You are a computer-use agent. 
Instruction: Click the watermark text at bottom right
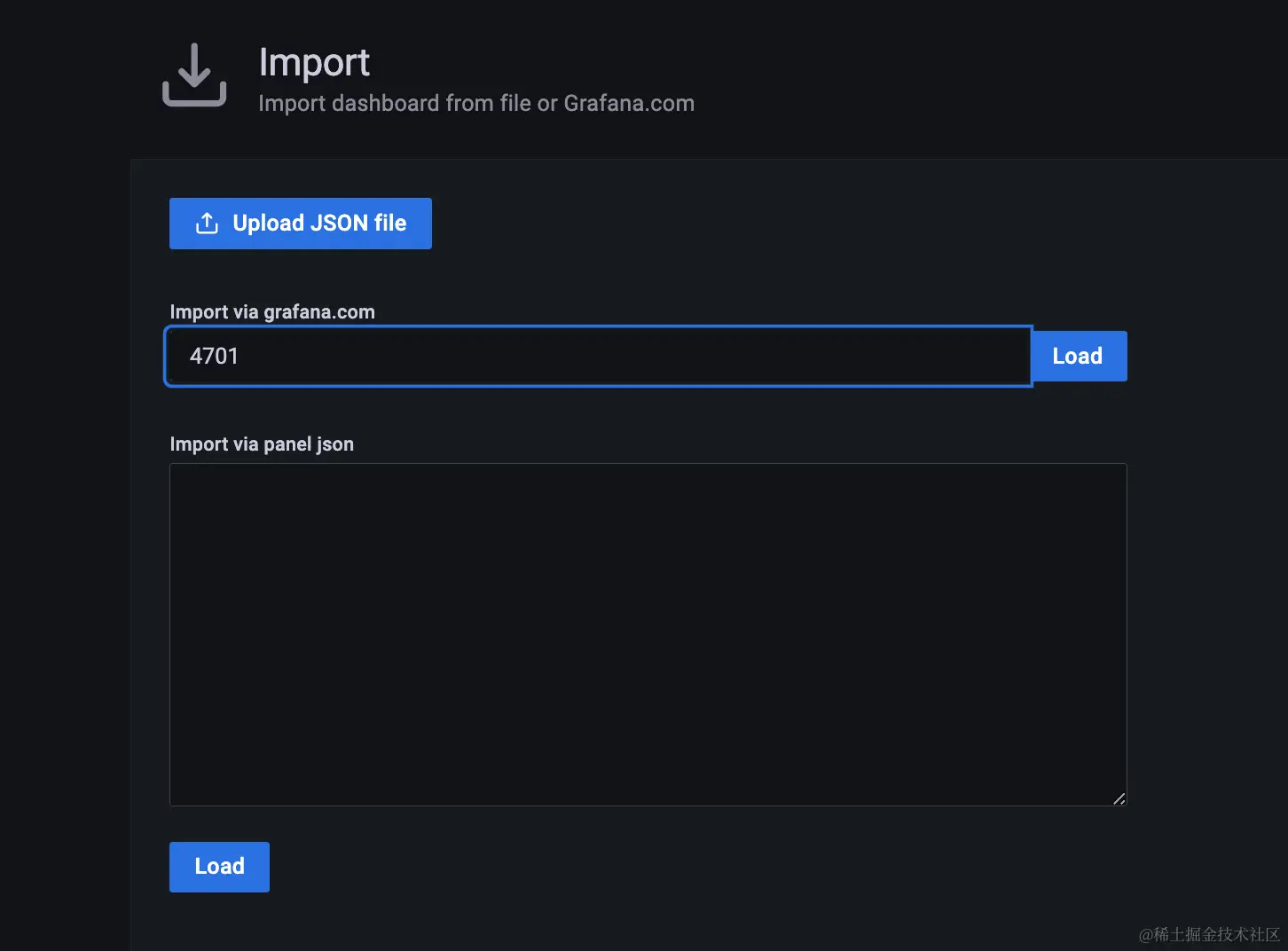coord(1209,934)
